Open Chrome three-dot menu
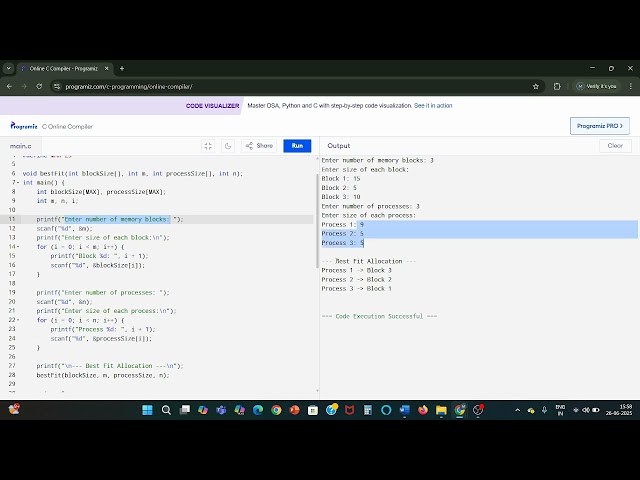Viewport: 640px width, 480px height. click(x=631, y=87)
